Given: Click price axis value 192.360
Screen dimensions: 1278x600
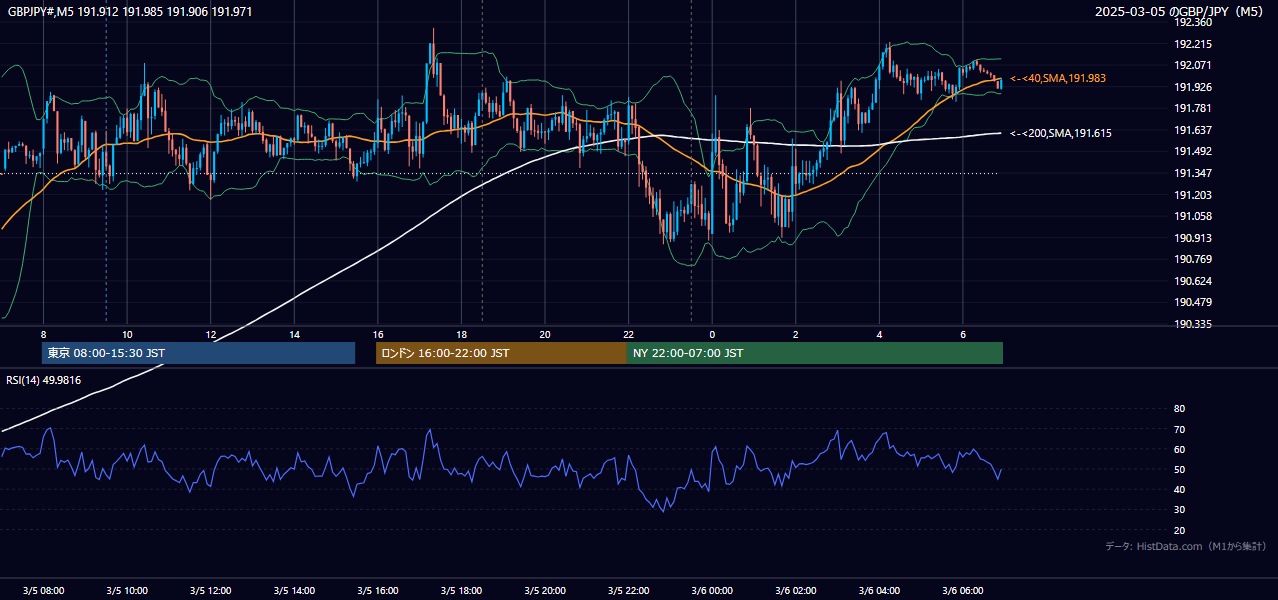Looking at the screenshot, I should (1193, 22).
